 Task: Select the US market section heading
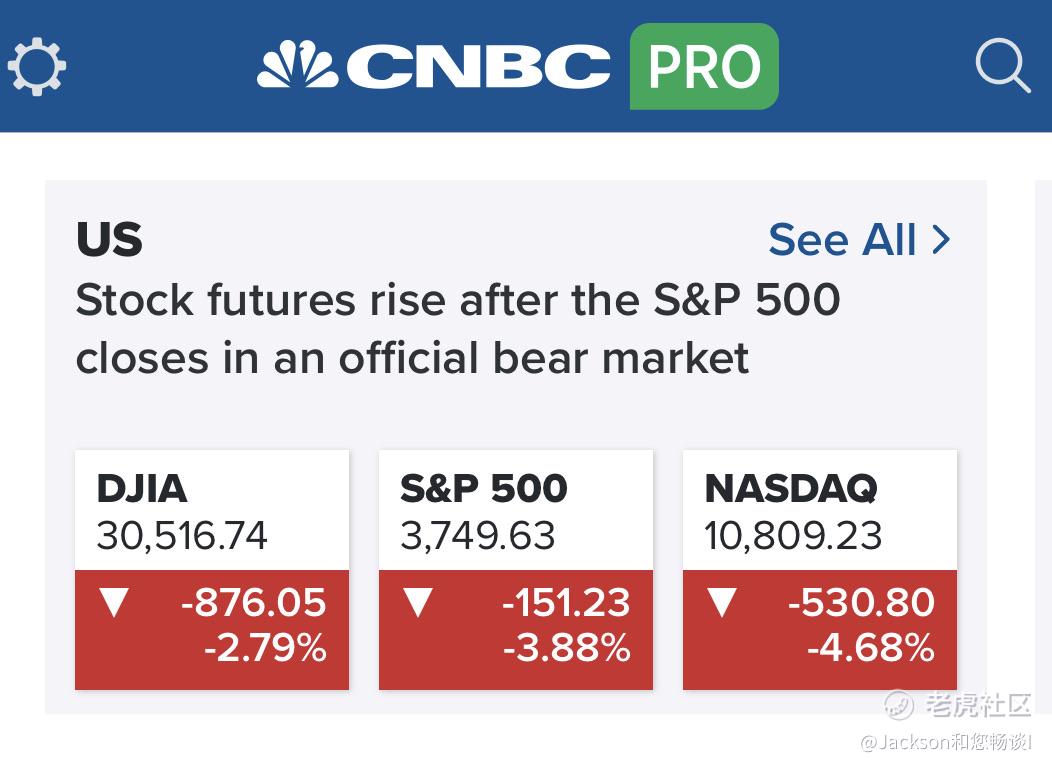coord(109,239)
